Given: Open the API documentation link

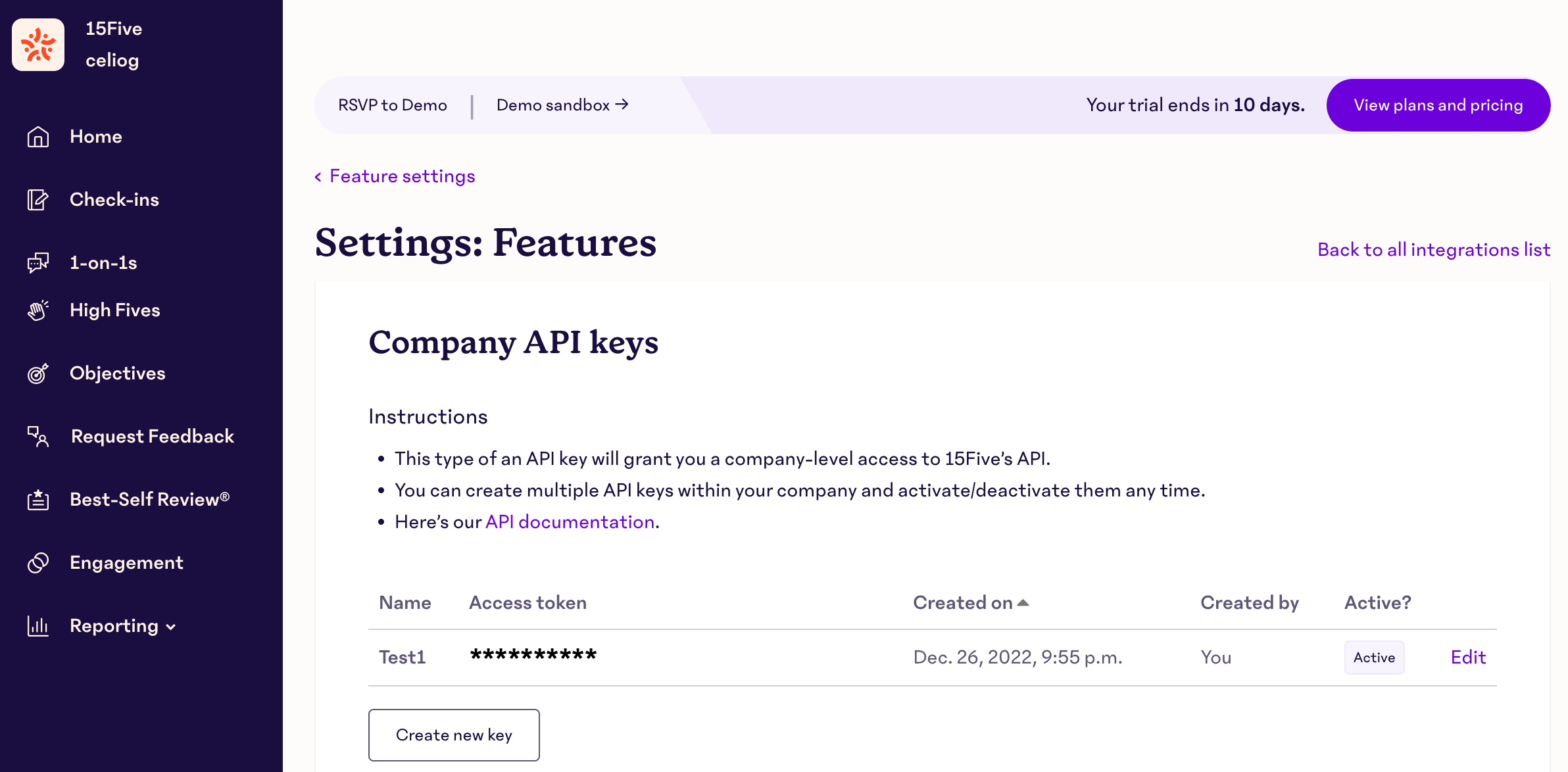Looking at the screenshot, I should (570, 522).
